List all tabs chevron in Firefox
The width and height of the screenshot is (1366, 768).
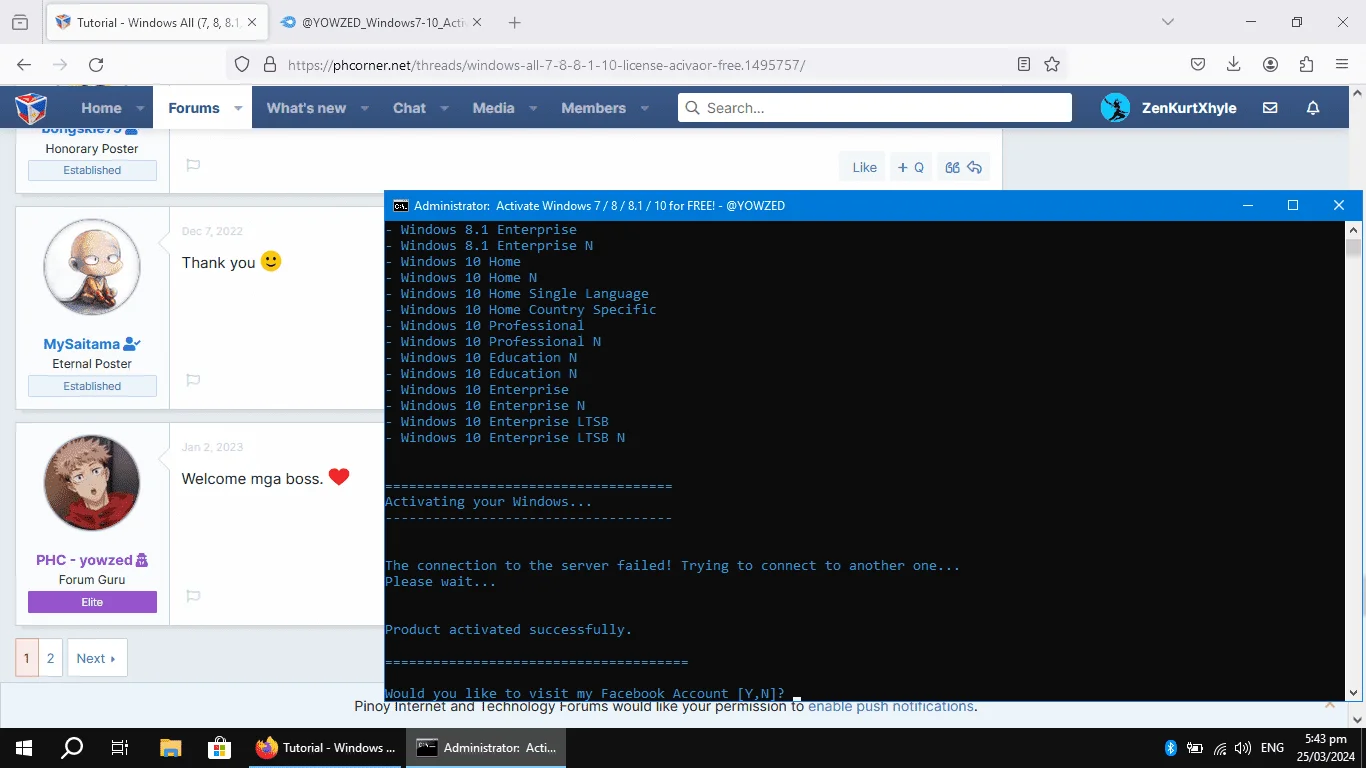[x=1168, y=22]
